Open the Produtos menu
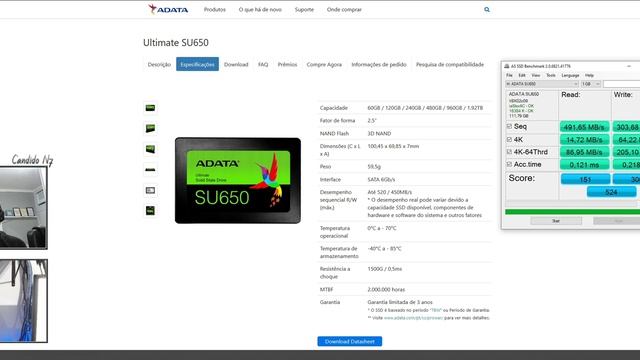The height and width of the screenshot is (360, 640). pos(215,9)
